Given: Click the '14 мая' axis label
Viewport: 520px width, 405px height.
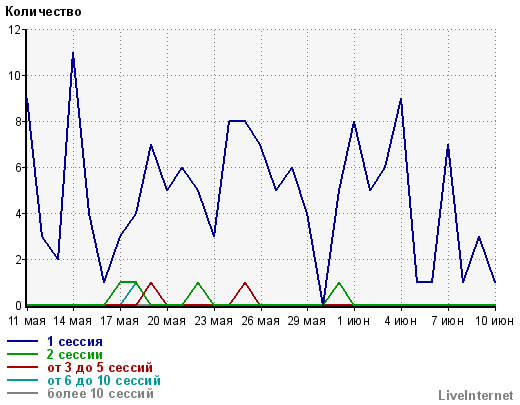Looking at the screenshot, I should point(73,321).
